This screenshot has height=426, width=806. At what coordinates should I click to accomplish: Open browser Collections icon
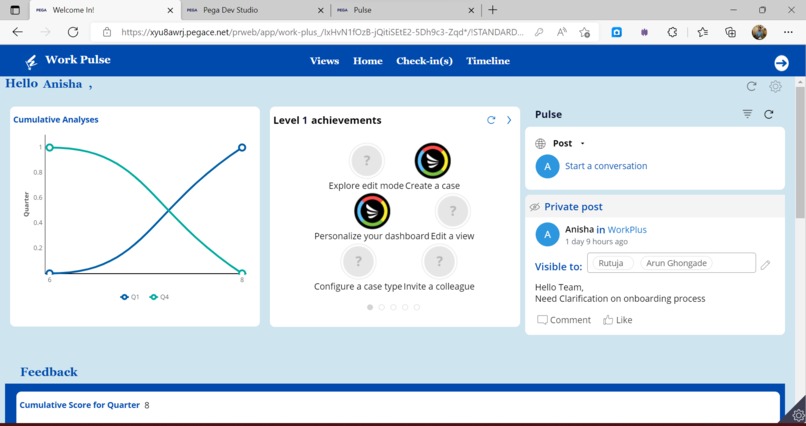730,32
